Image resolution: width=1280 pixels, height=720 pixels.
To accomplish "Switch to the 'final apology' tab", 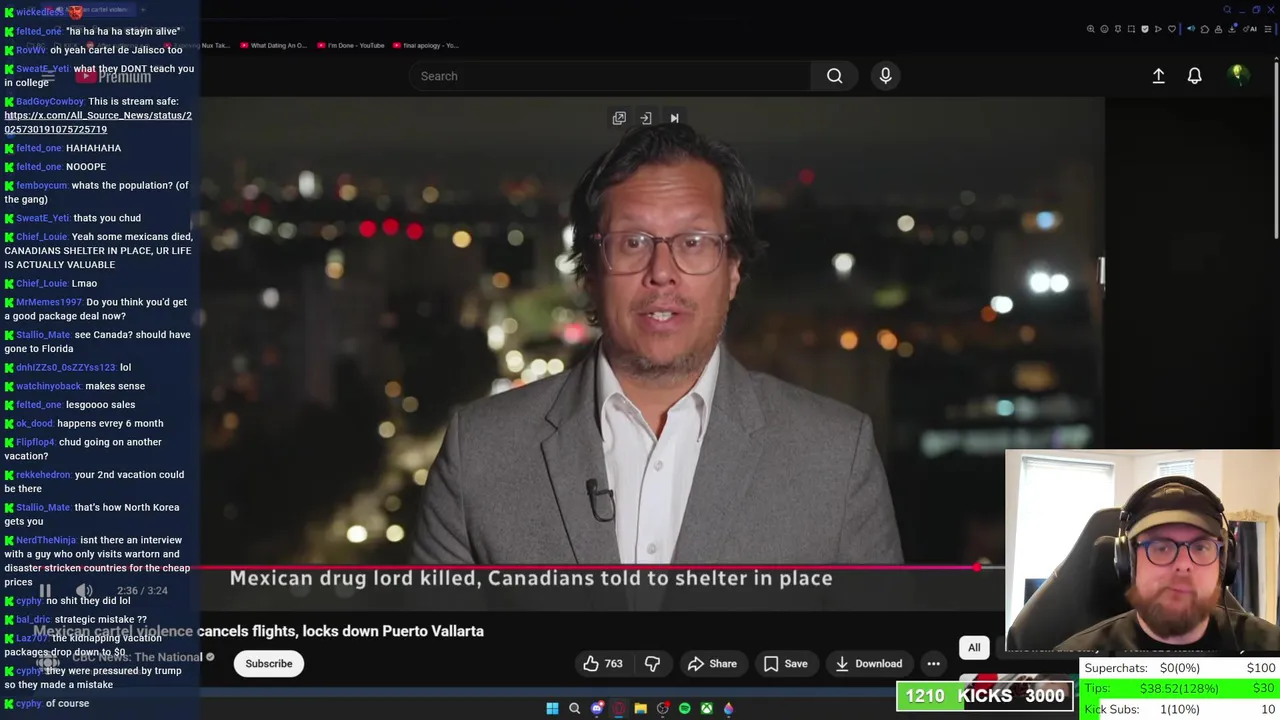I will pos(426,45).
